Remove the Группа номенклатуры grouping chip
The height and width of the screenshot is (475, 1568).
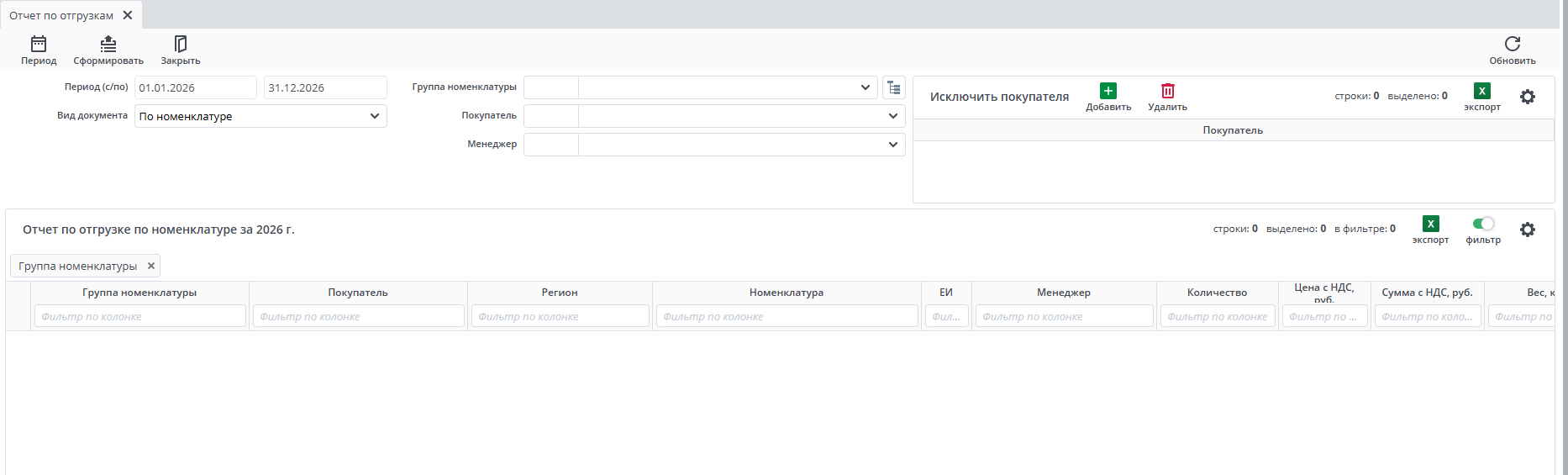pyautogui.click(x=151, y=266)
